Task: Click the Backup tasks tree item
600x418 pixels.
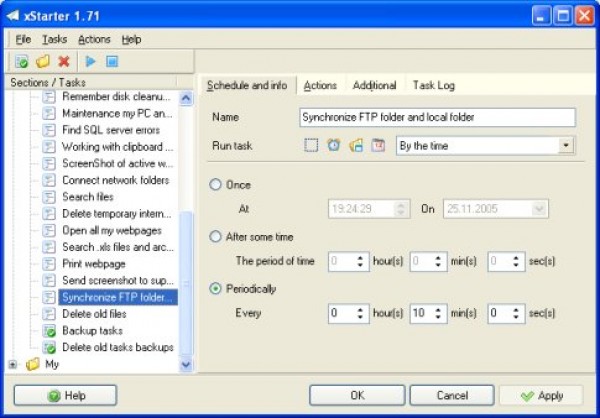Action: [x=92, y=330]
